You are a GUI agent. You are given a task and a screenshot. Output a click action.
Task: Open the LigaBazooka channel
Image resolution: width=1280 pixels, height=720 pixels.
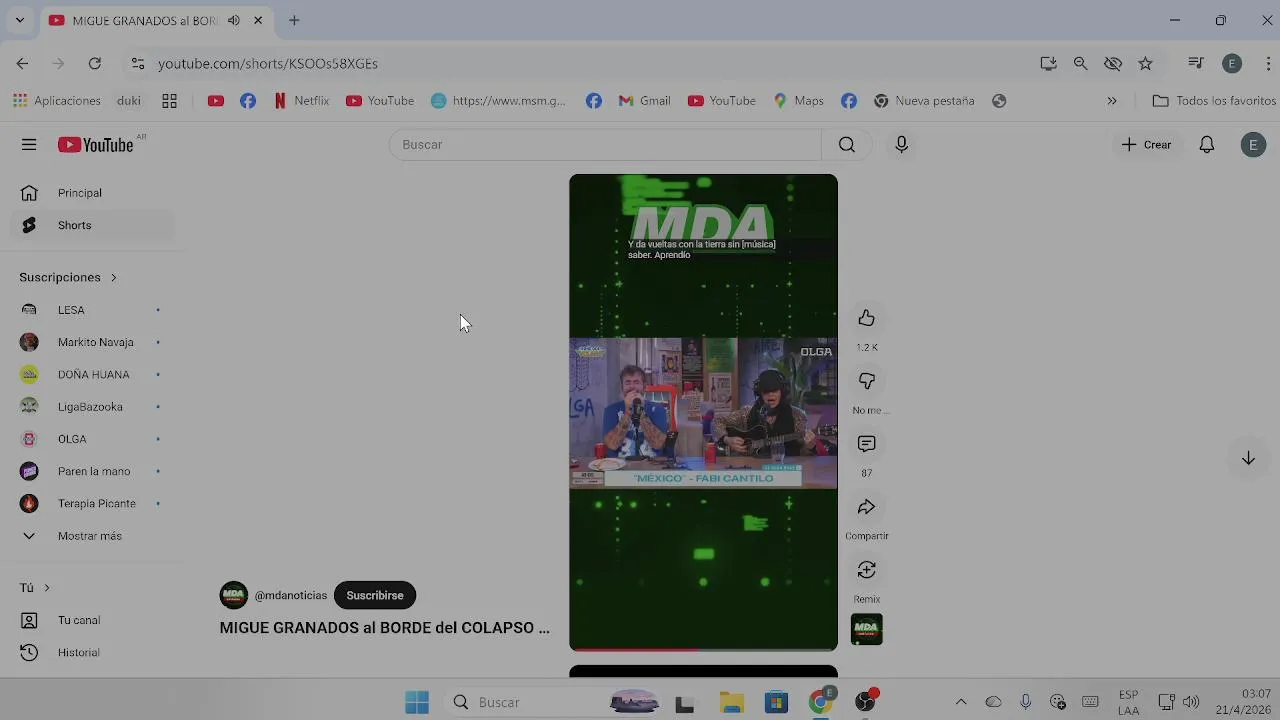pyautogui.click(x=92, y=407)
